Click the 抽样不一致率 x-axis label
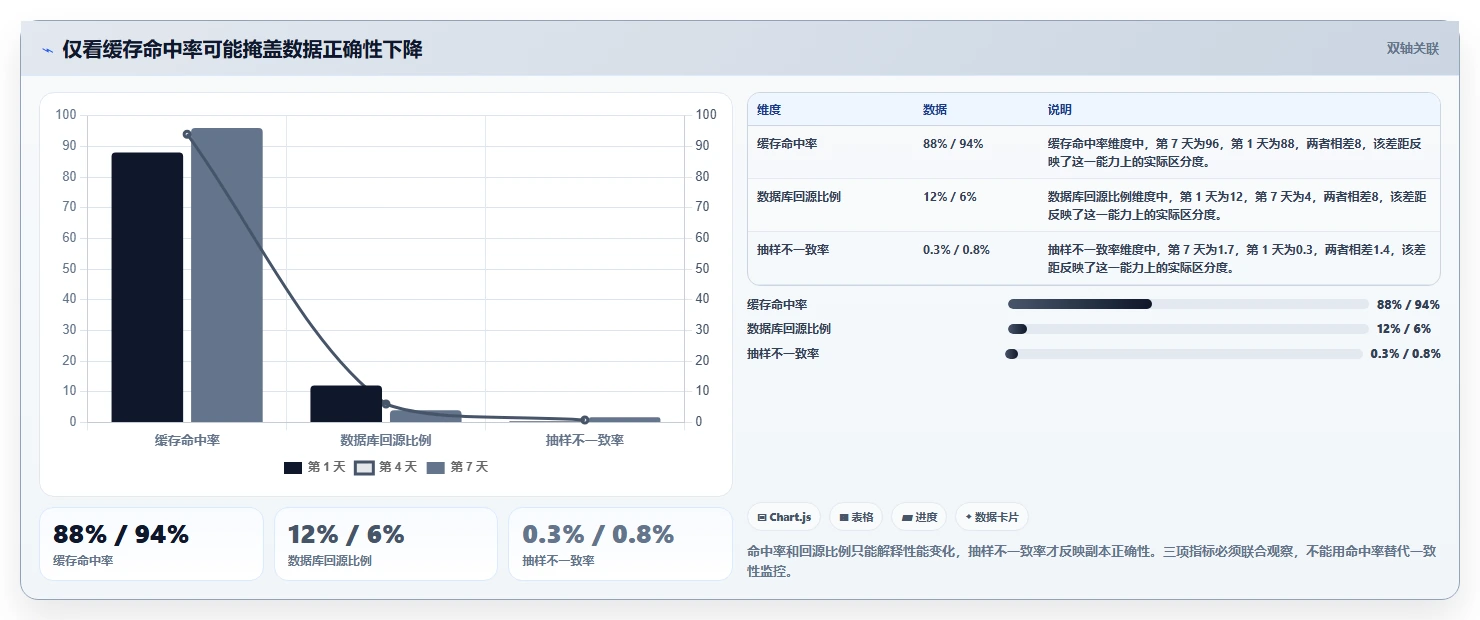Image resolution: width=1480 pixels, height=620 pixels. pos(585,440)
